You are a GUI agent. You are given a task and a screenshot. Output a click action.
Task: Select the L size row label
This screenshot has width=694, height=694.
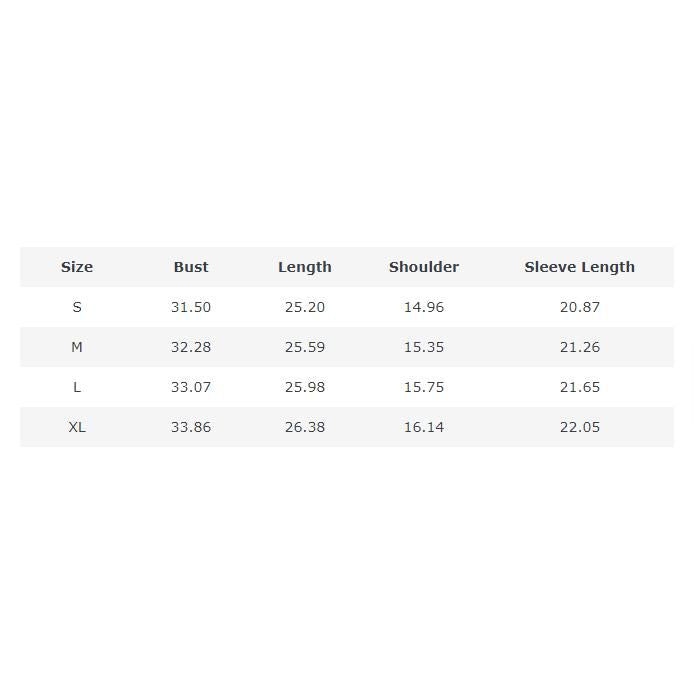pyautogui.click(x=77, y=387)
